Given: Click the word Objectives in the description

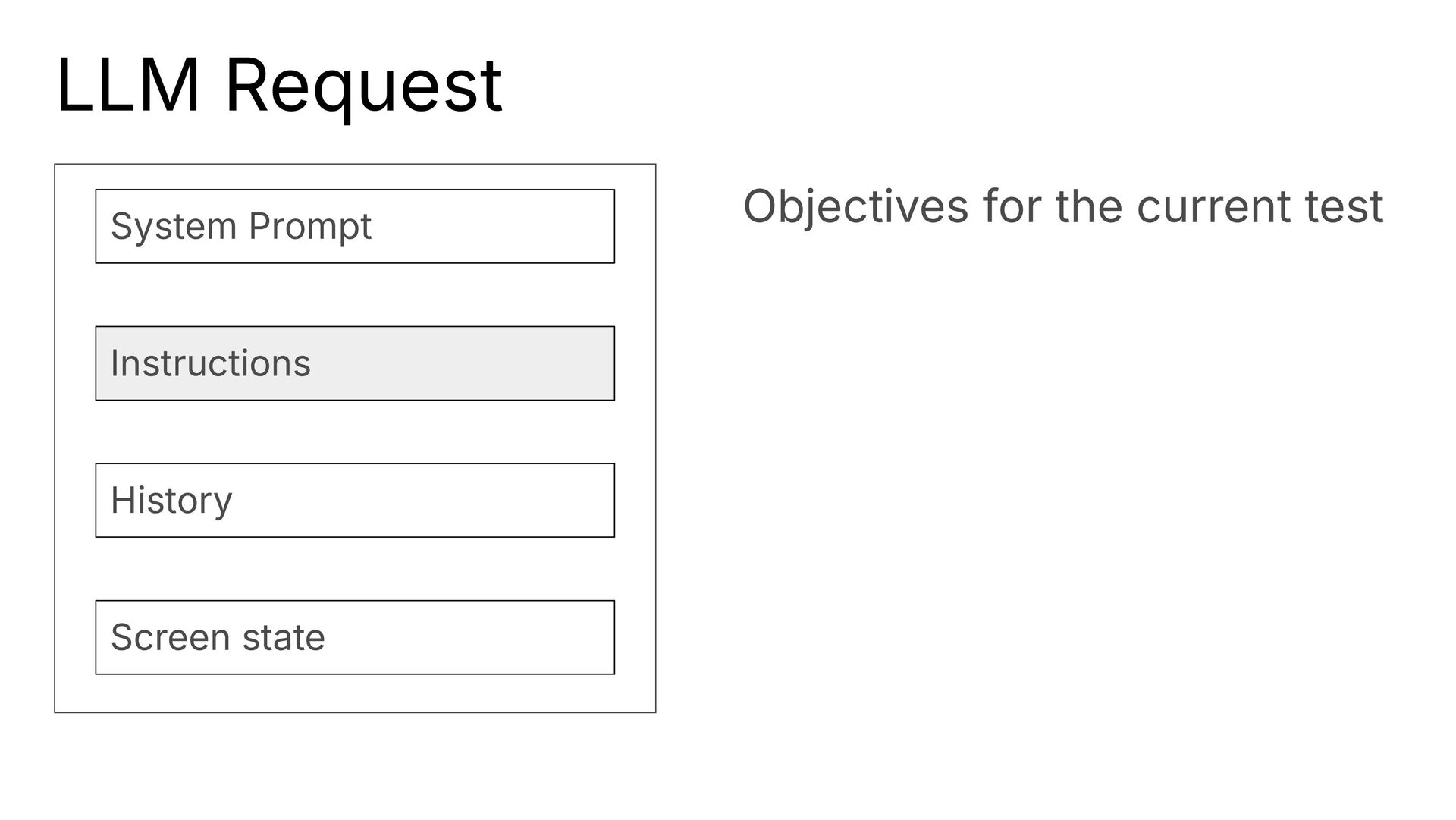Looking at the screenshot, I should 856,207.
